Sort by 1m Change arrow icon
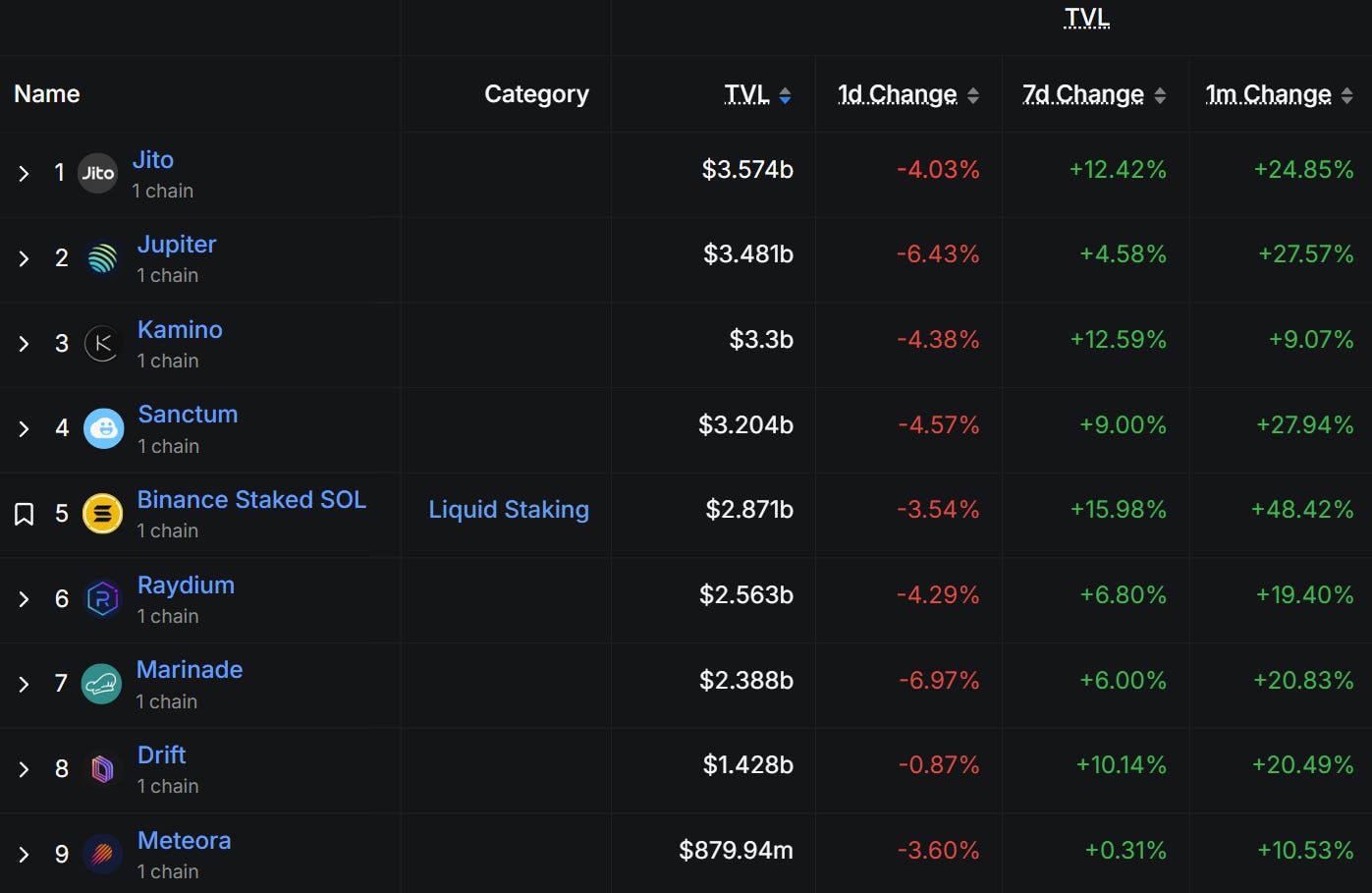This screenshot has width=1372, height=893. pyautogui.click(x=1346, y=95)
